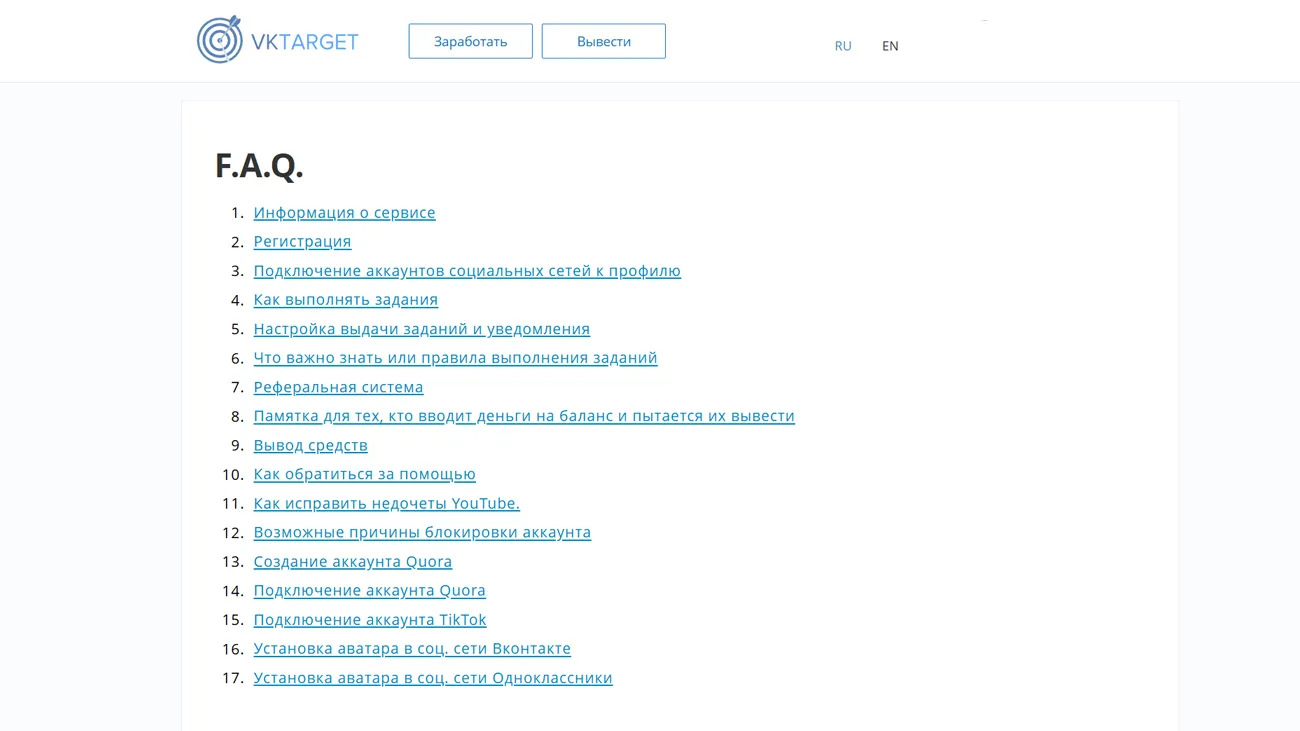This screenshot has height=731, width=1300.
Task: Go to Вывод средств section
Action: pyautogui.click(x=310, y=445)
